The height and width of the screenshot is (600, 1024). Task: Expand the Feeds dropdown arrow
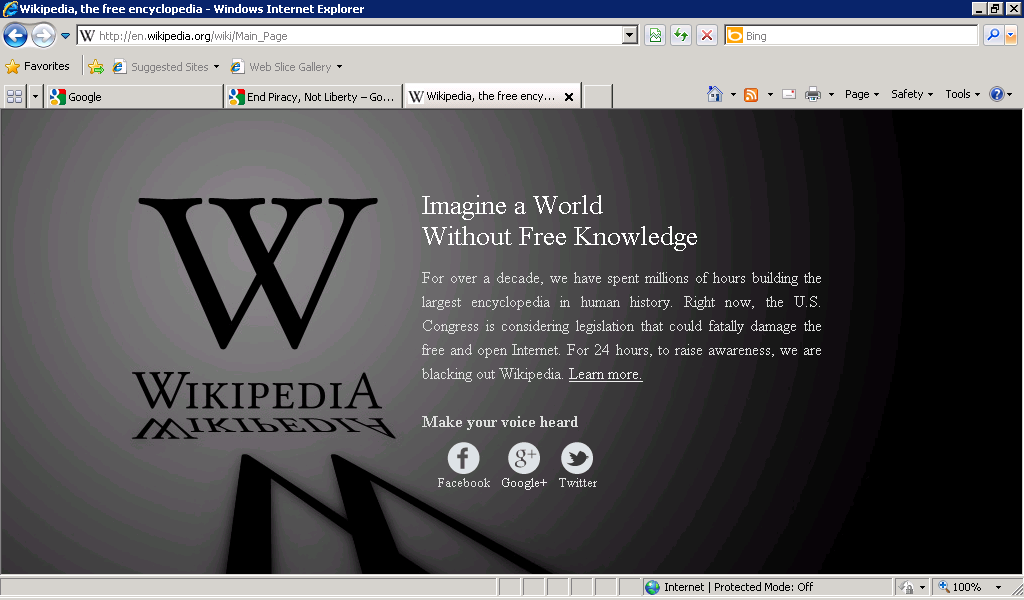click(770, 95)
